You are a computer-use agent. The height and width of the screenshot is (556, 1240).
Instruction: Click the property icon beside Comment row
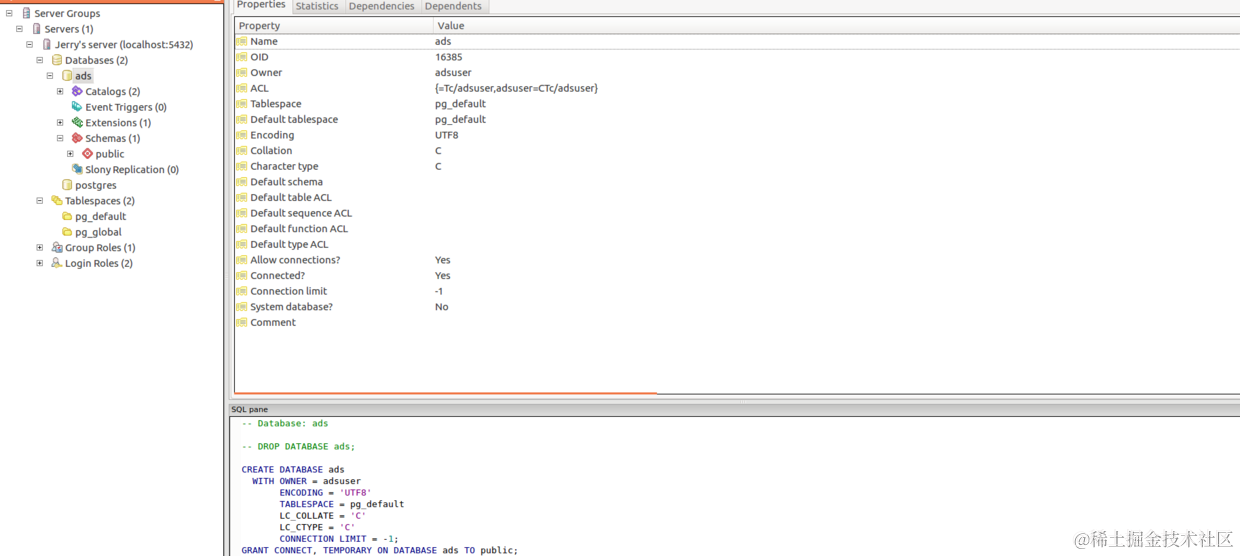point(241,323)
